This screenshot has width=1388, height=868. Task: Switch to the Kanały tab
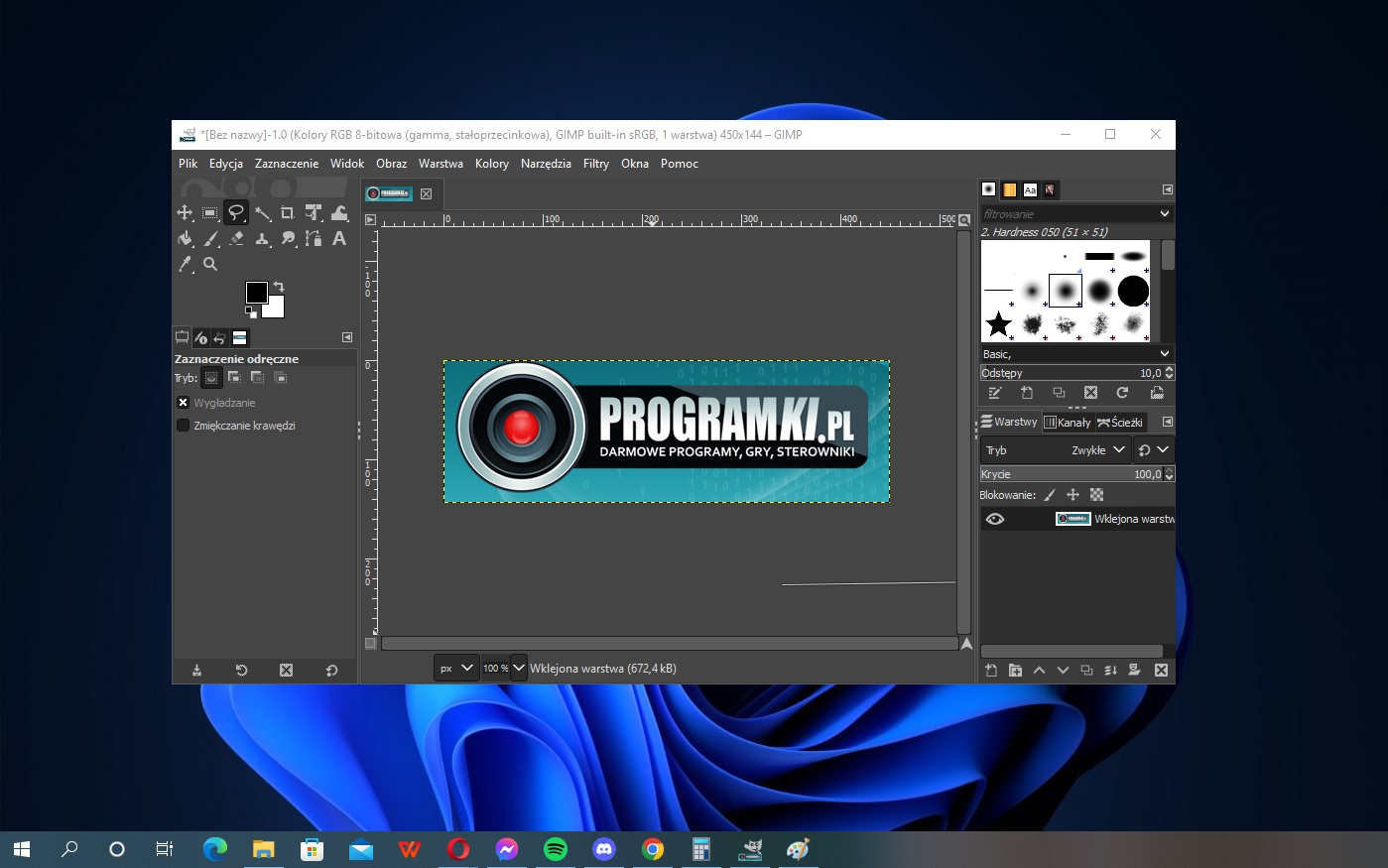(x=1068, y=423)
